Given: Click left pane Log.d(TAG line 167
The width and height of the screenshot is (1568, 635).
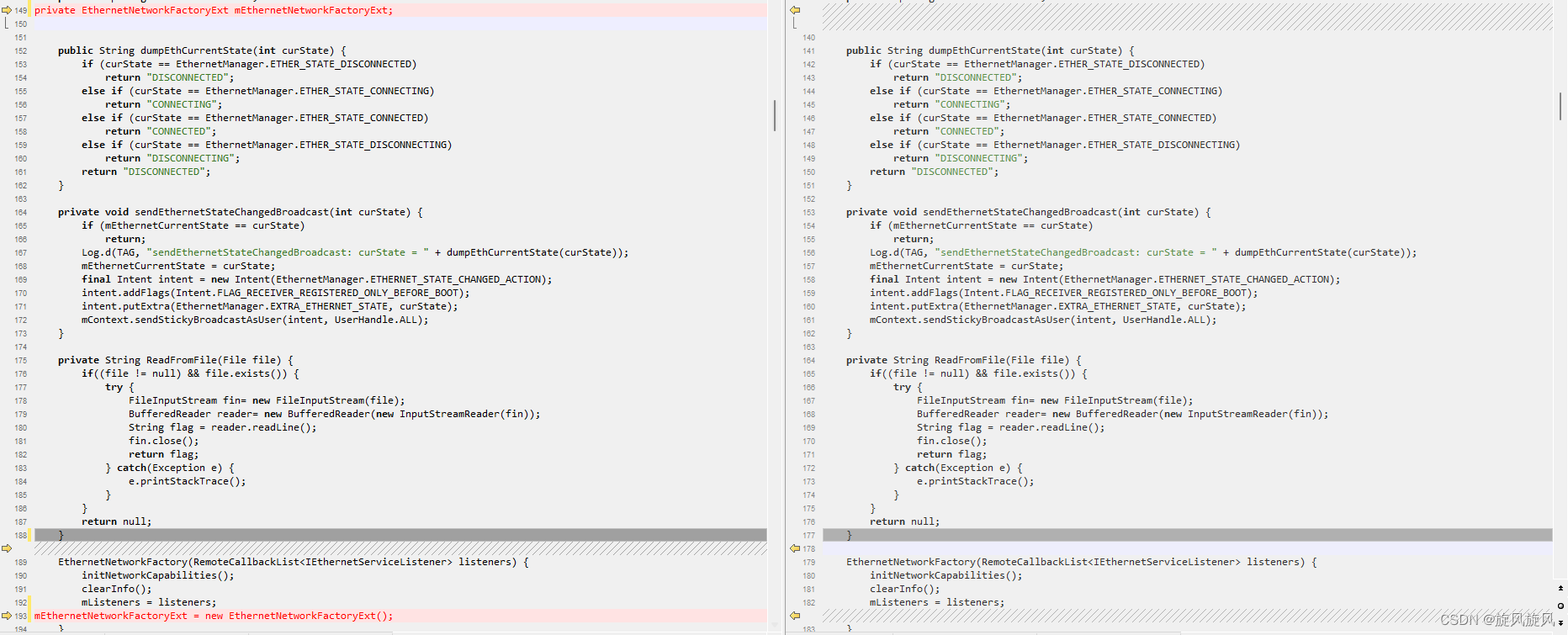Looking at the screenshot, I should click(355, 252).
